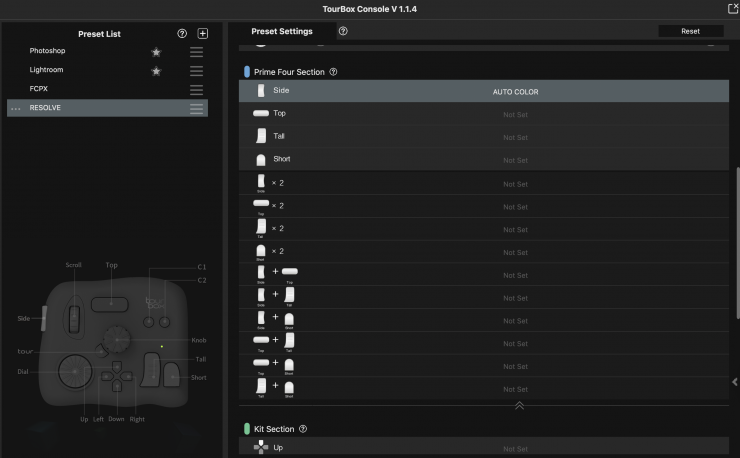The height and width of the screenshot is (458, 740).
Task: Set the Top button assignment field
Action: 516,114
